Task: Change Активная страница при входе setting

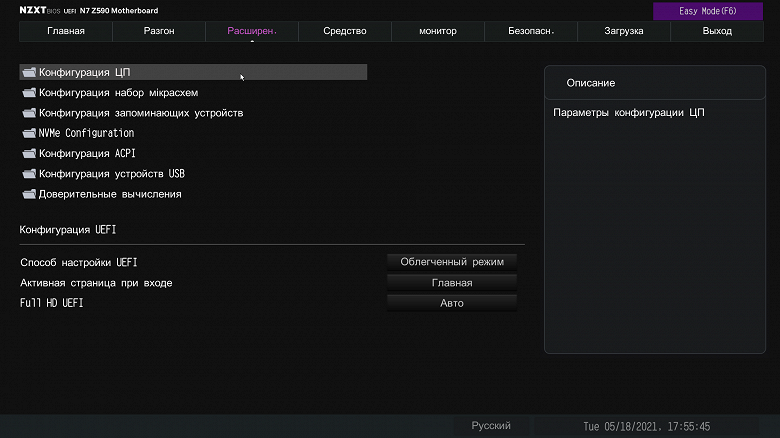Action: click(452, 283)
